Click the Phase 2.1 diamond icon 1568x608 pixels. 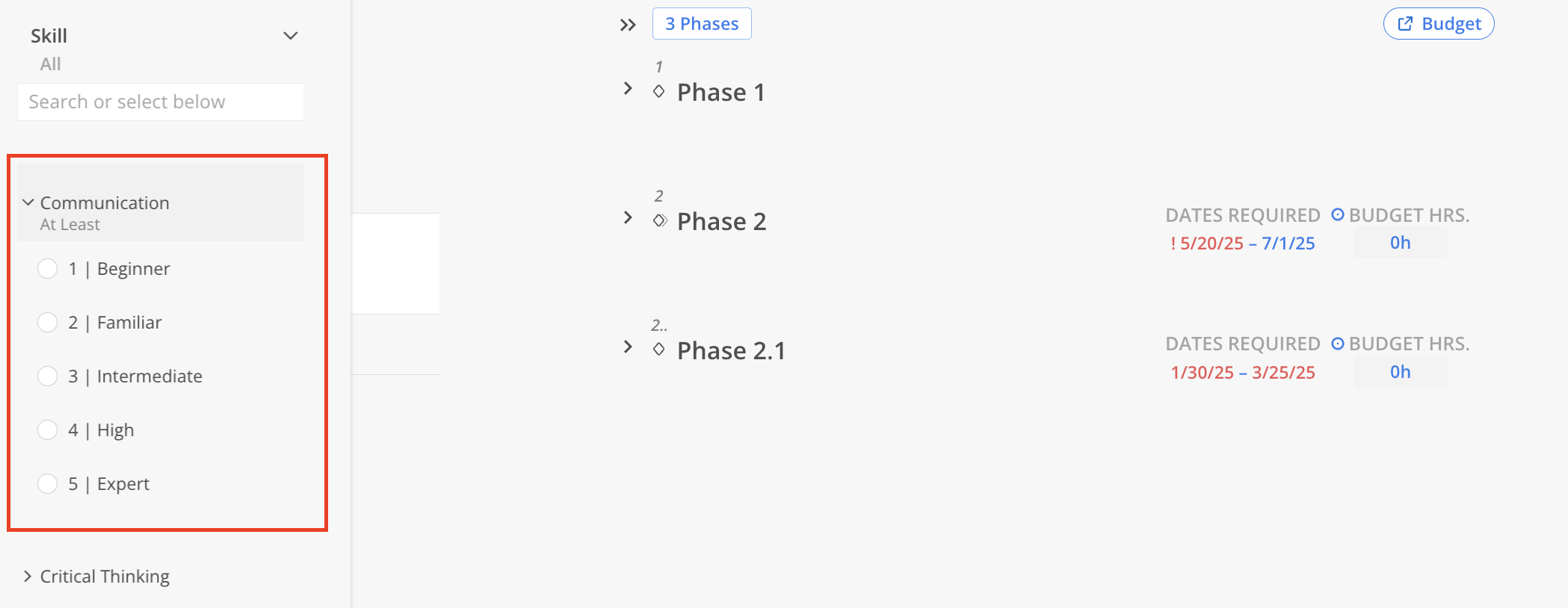coord(658,349)
